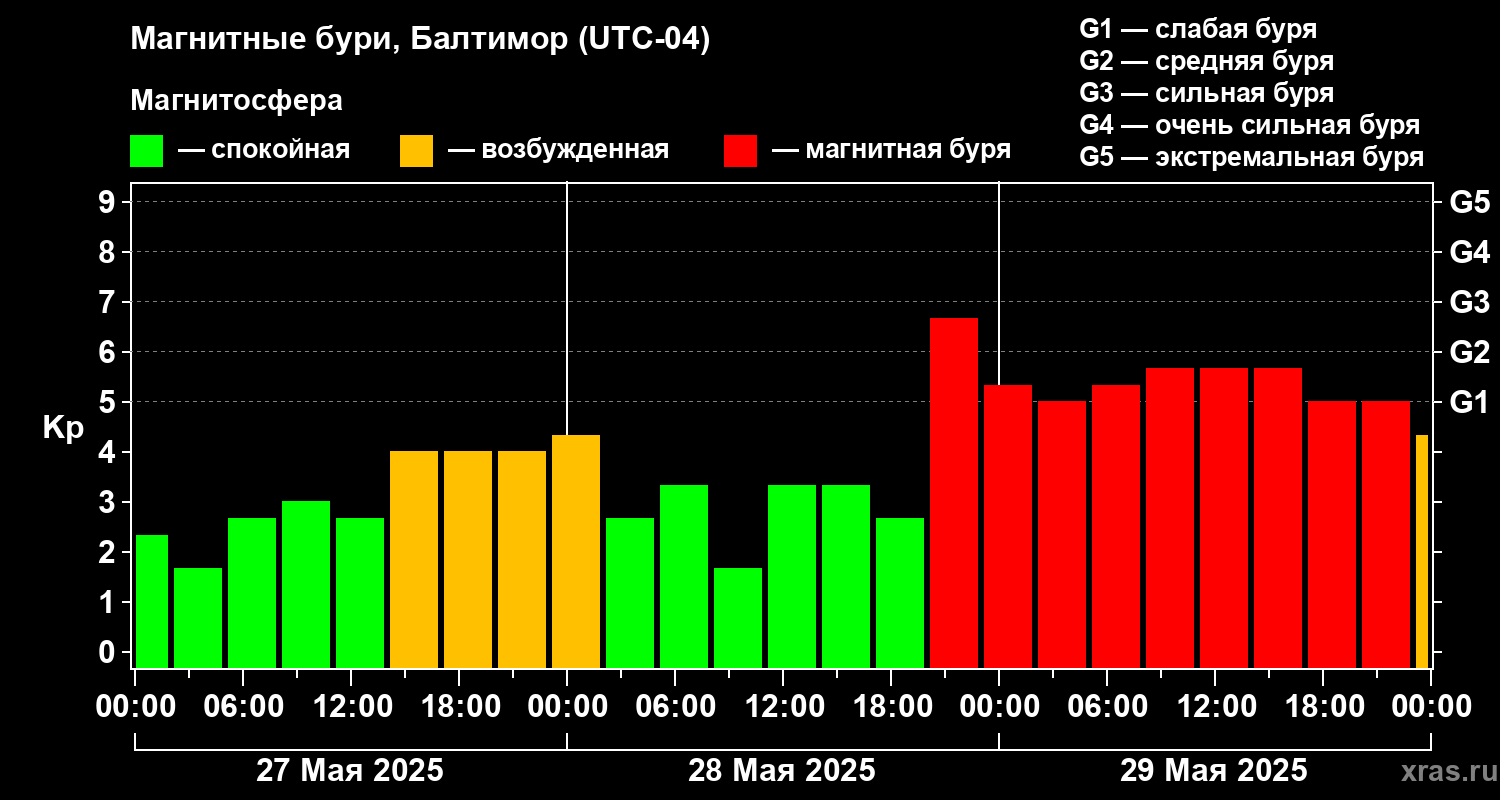Click the '12:00' time label for 29 May
The width and height of the screenshot is (1500, 800).
point(1215,706)
